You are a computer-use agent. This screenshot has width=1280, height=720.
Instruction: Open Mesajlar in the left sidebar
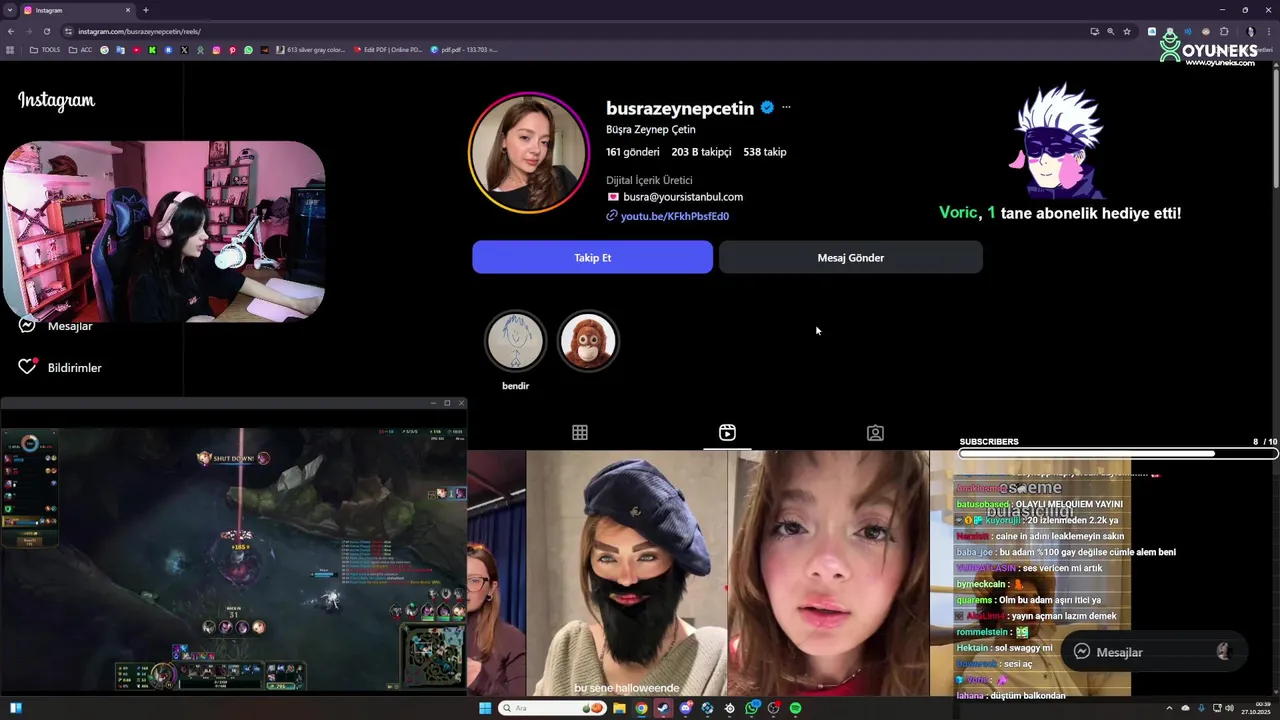tap(56, 326)
